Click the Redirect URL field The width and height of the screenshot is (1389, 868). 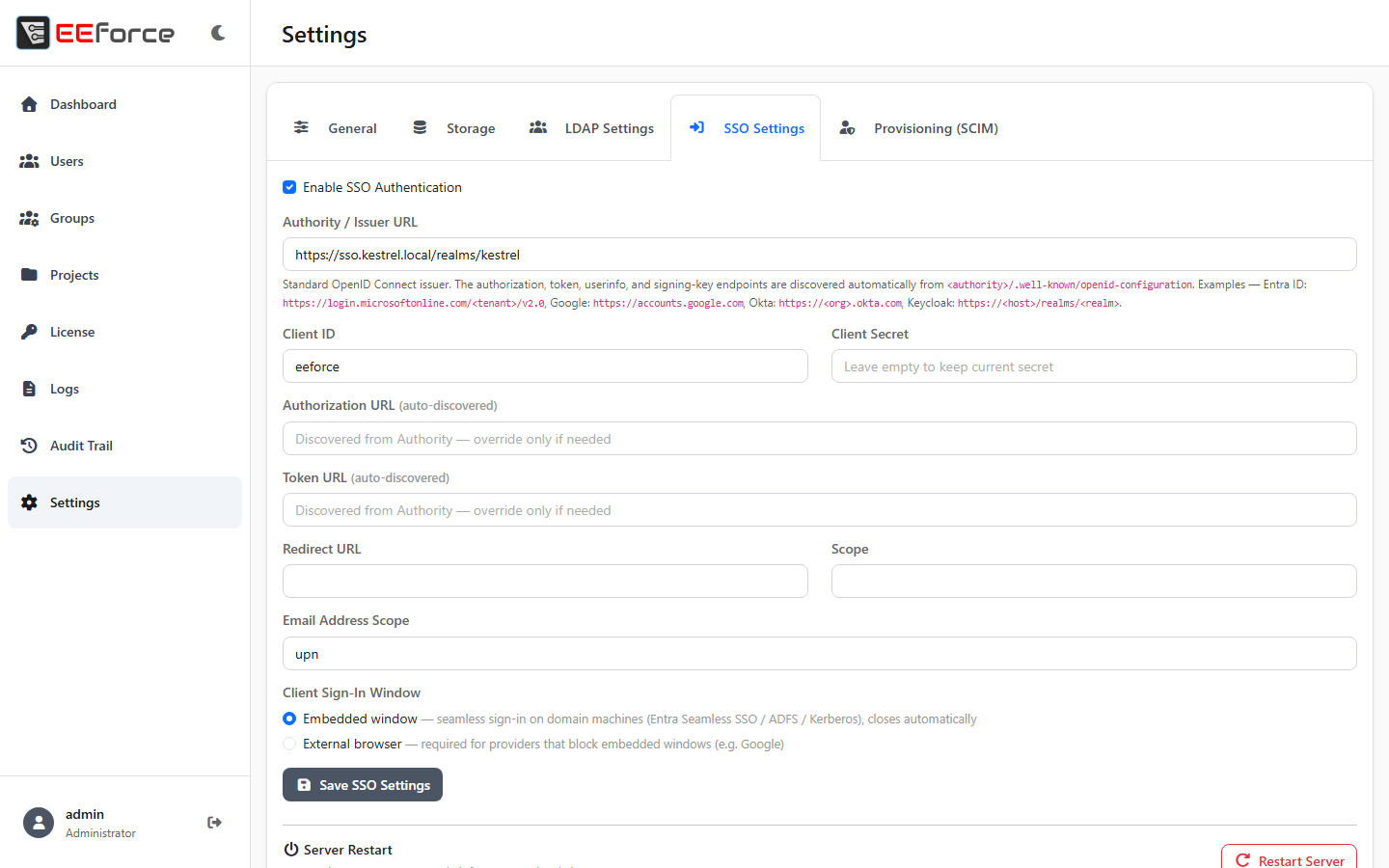pos(545,582)
